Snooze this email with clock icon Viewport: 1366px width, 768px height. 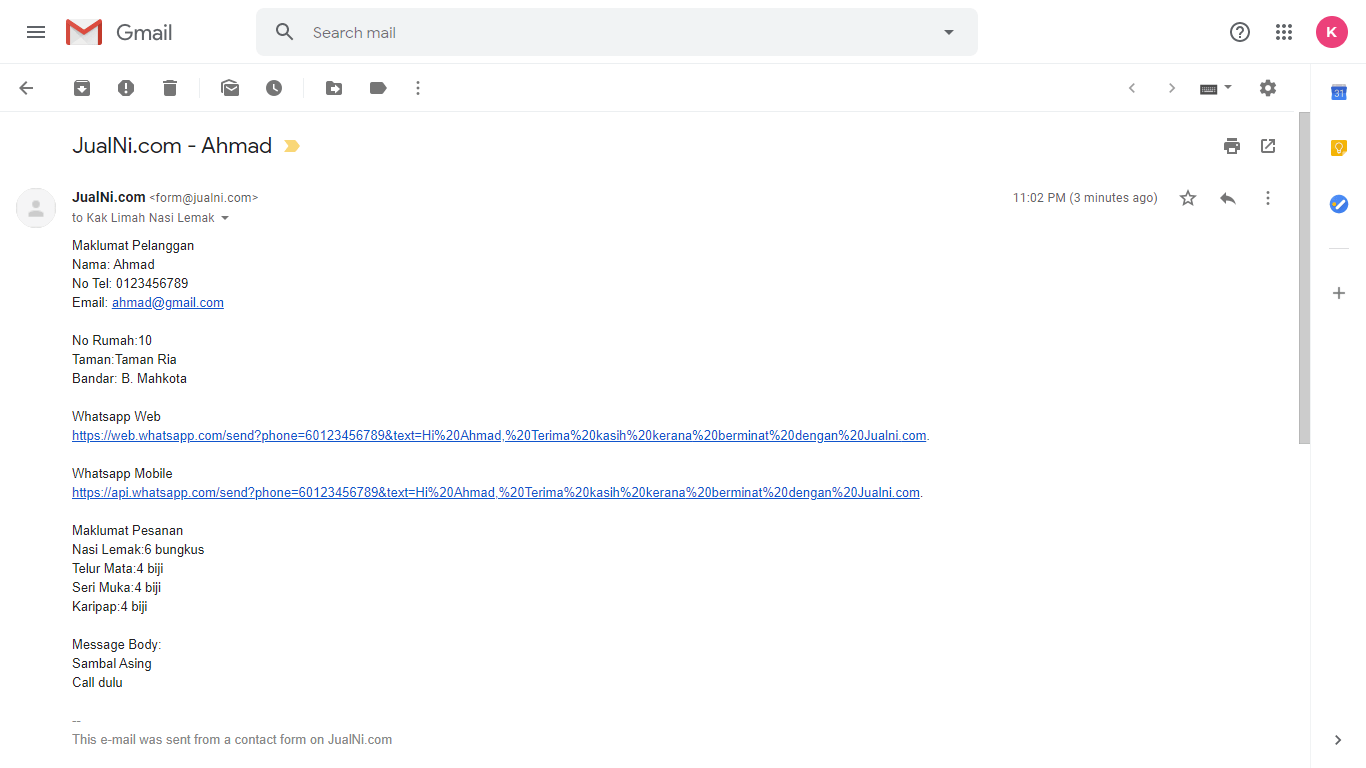point(274,88)
